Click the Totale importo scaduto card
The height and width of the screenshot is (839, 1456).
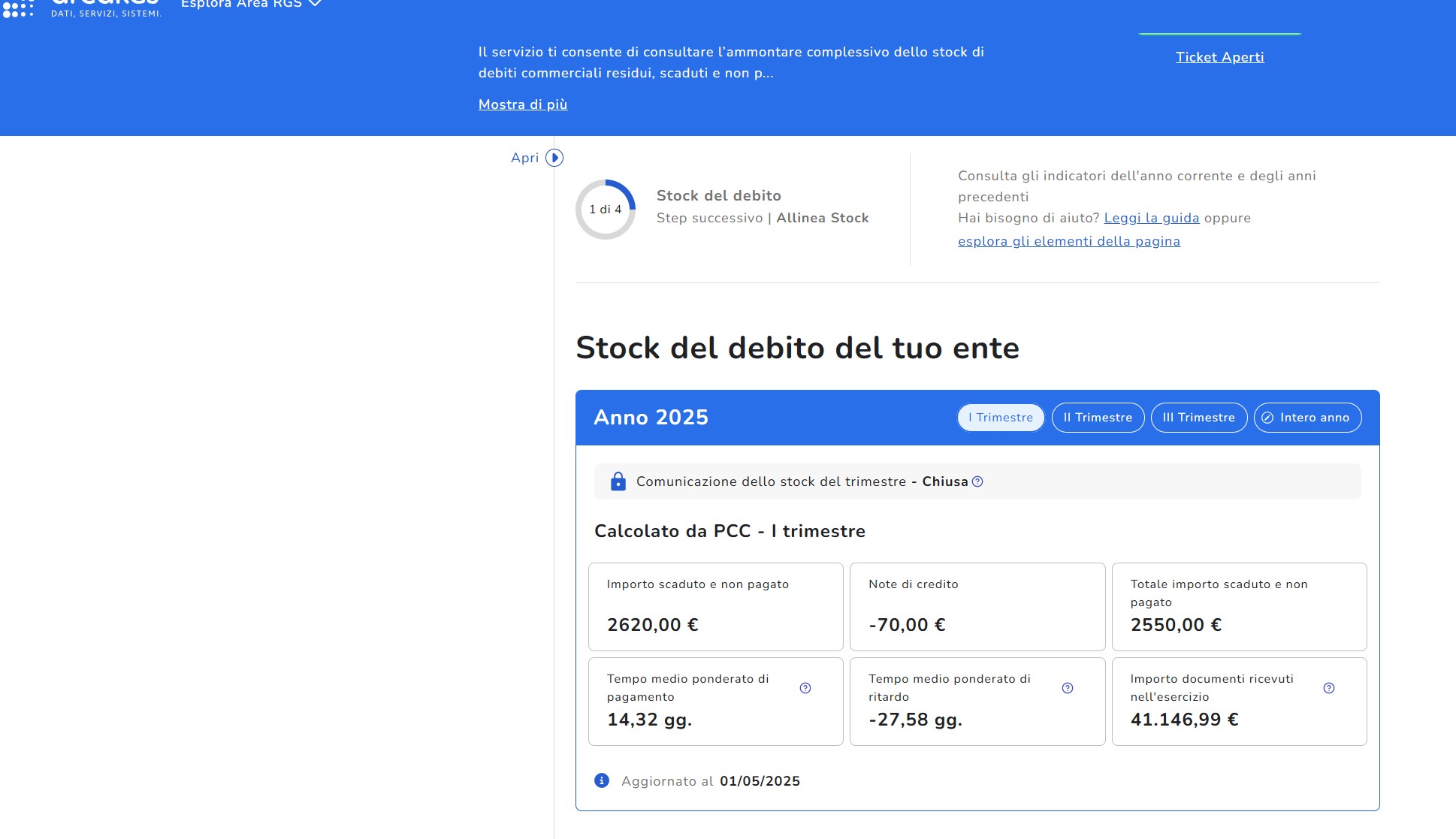1238,606
